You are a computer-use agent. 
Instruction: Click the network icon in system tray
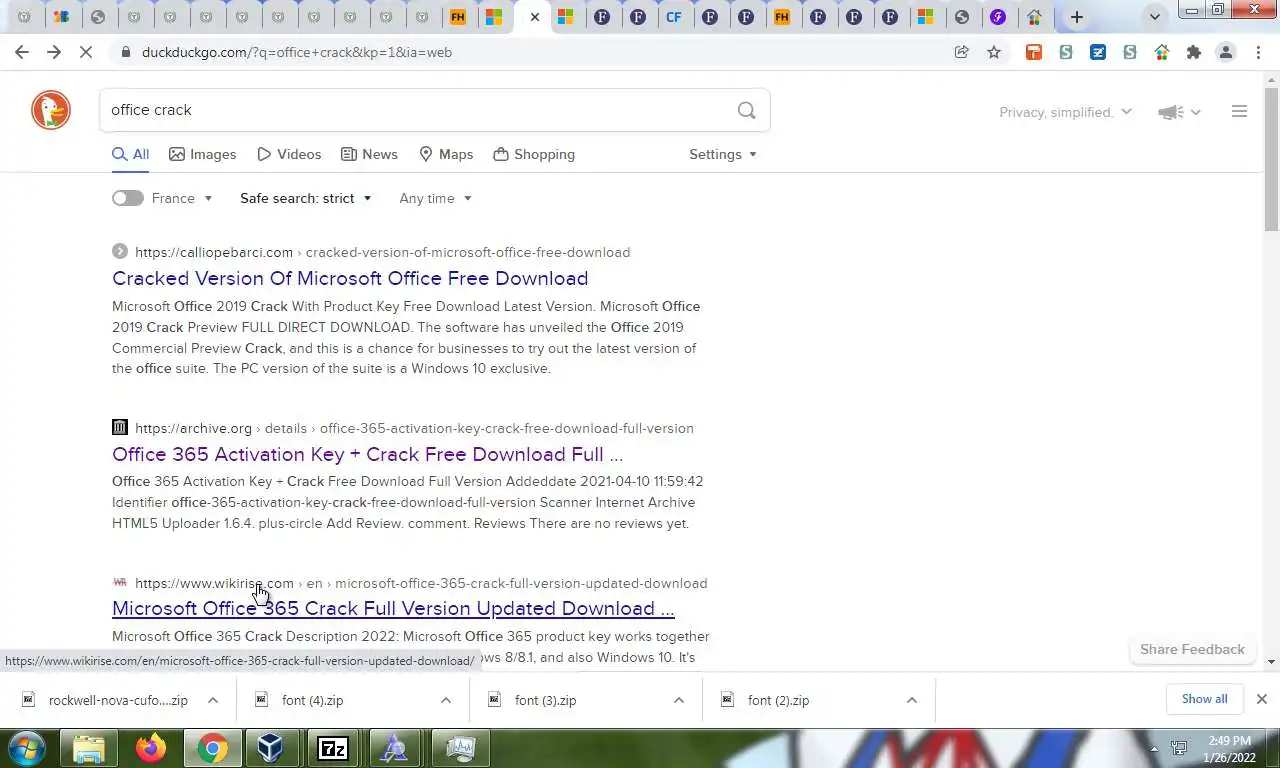coord(1179,748)
